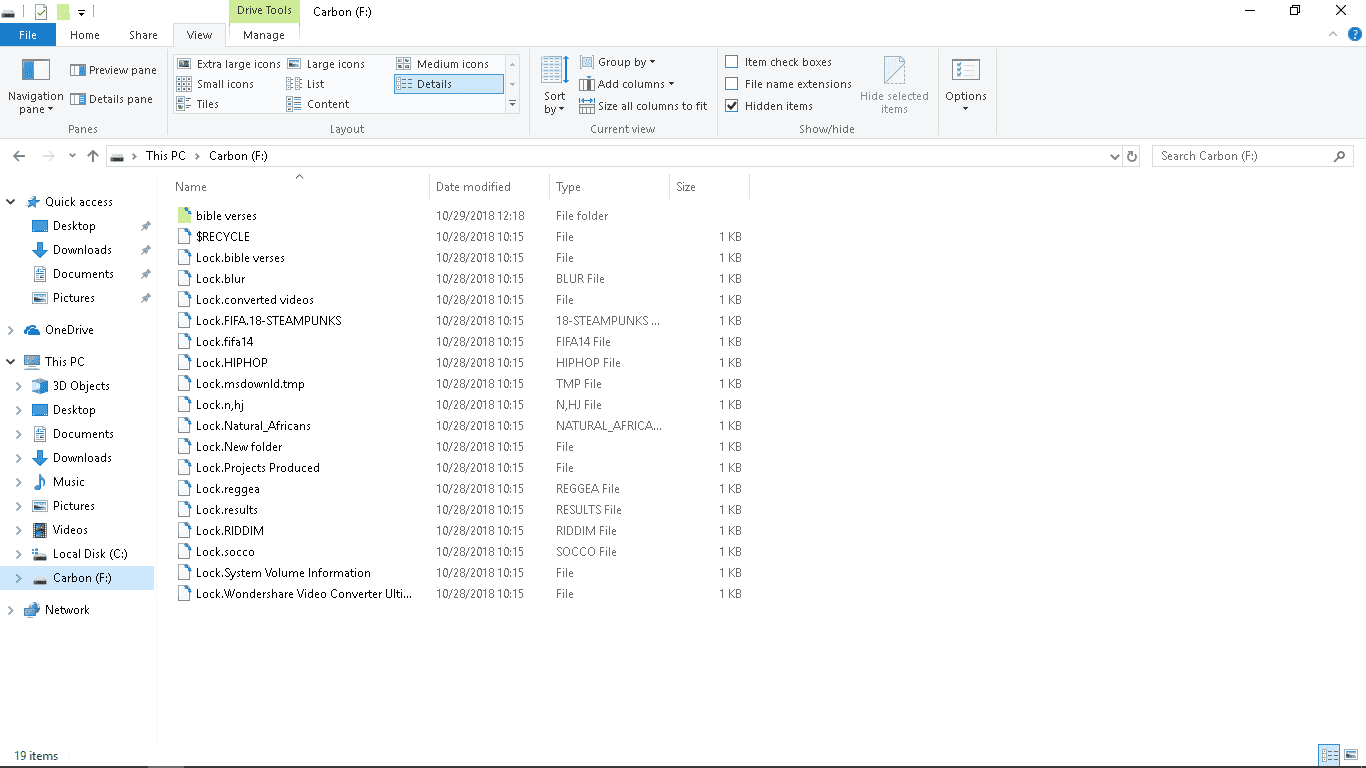Customize Quick Access Toolbar dropdown
1366x768 pixels.
(81, 12)
